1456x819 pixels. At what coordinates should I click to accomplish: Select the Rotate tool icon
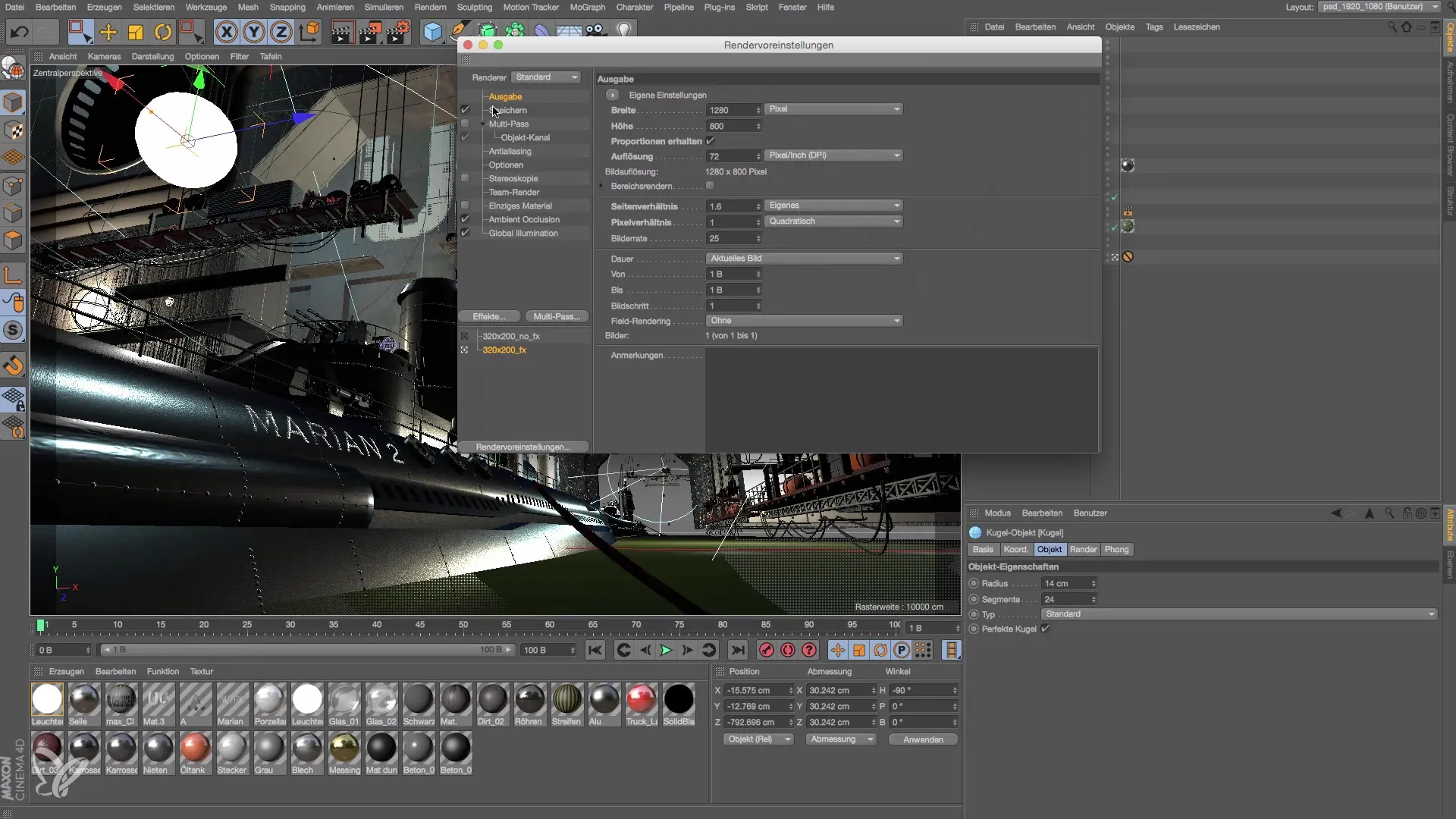coord(163,32)
